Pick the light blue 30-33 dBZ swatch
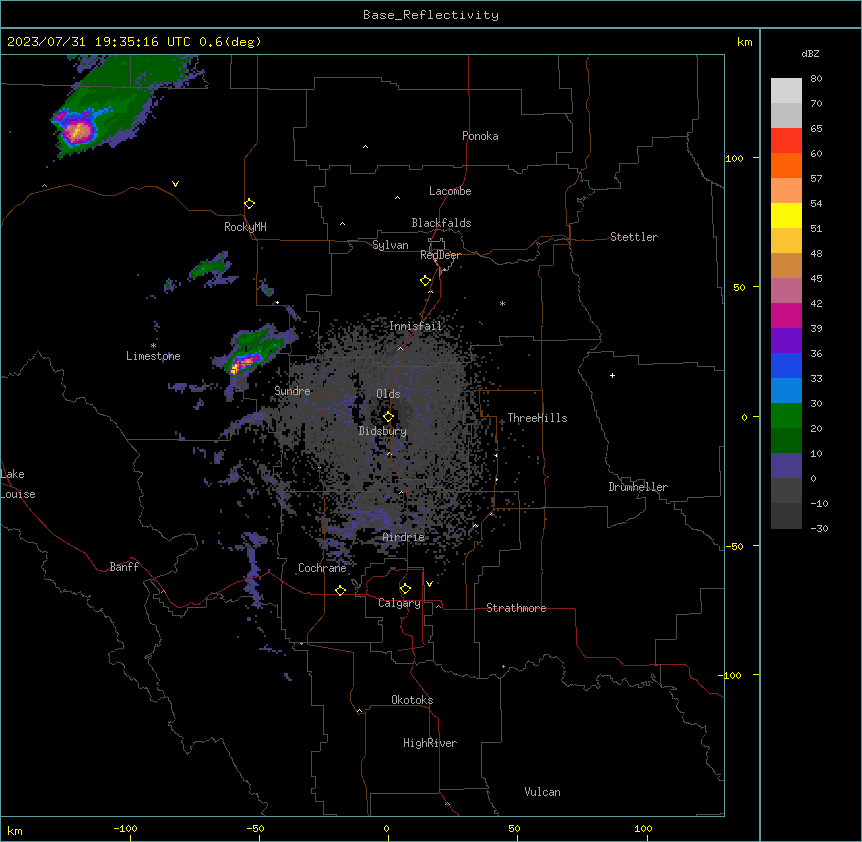 tap(786, 391)
